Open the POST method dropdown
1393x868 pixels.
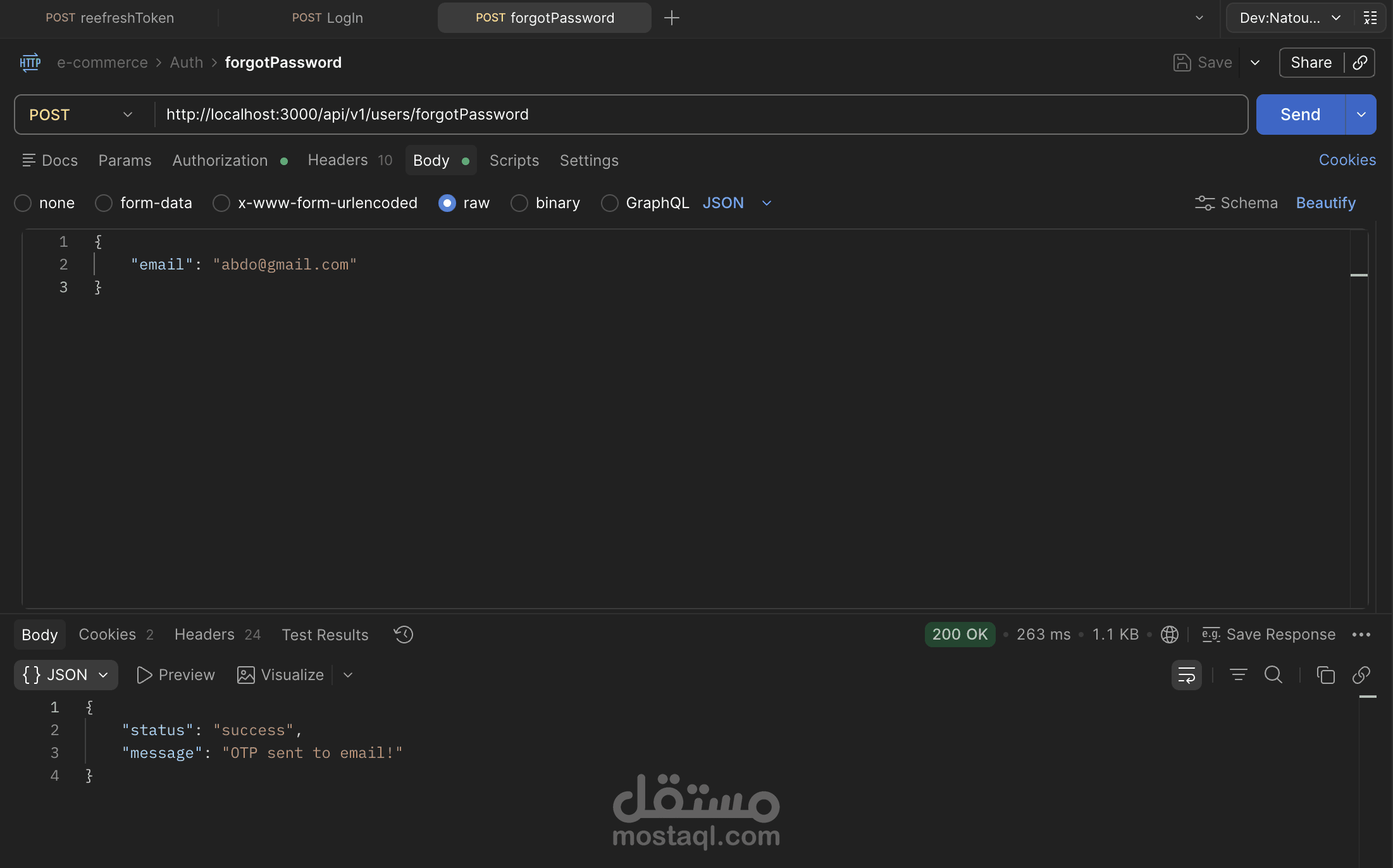click(81, 115)
